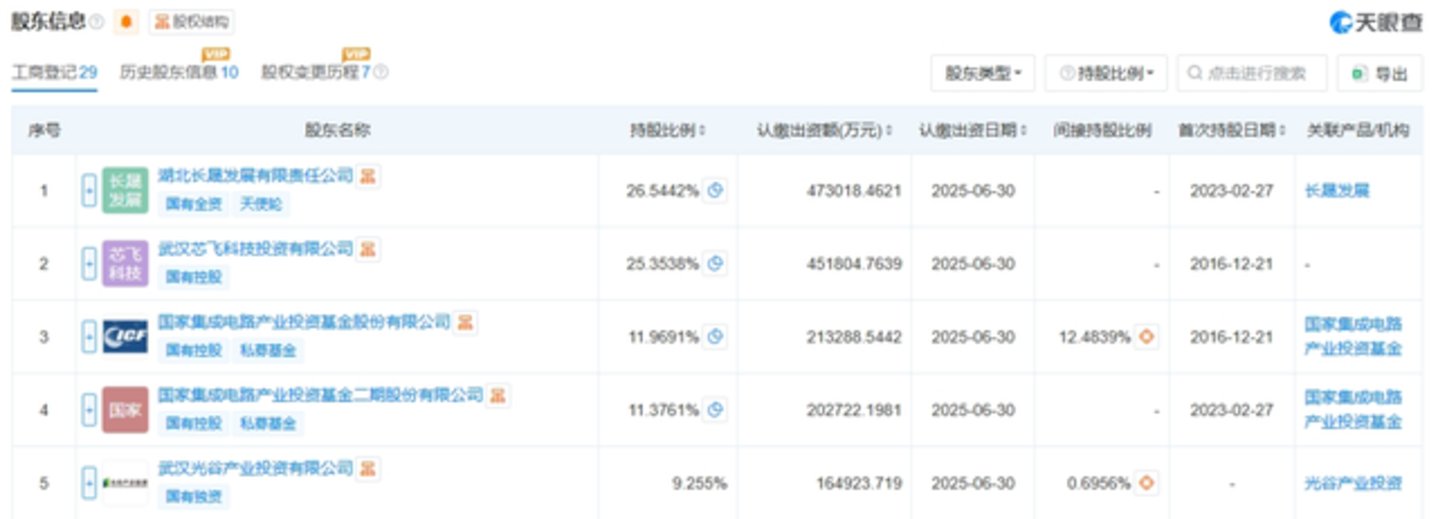
Task: Select the 2016-12-21 date in row 2
Action: coord(1231,264)
